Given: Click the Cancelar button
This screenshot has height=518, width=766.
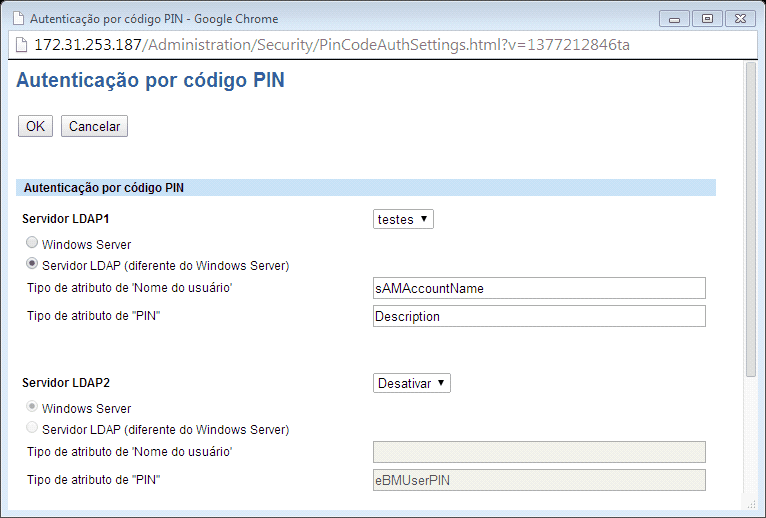Looking at the screenshot, I should (x=94, y=126).
